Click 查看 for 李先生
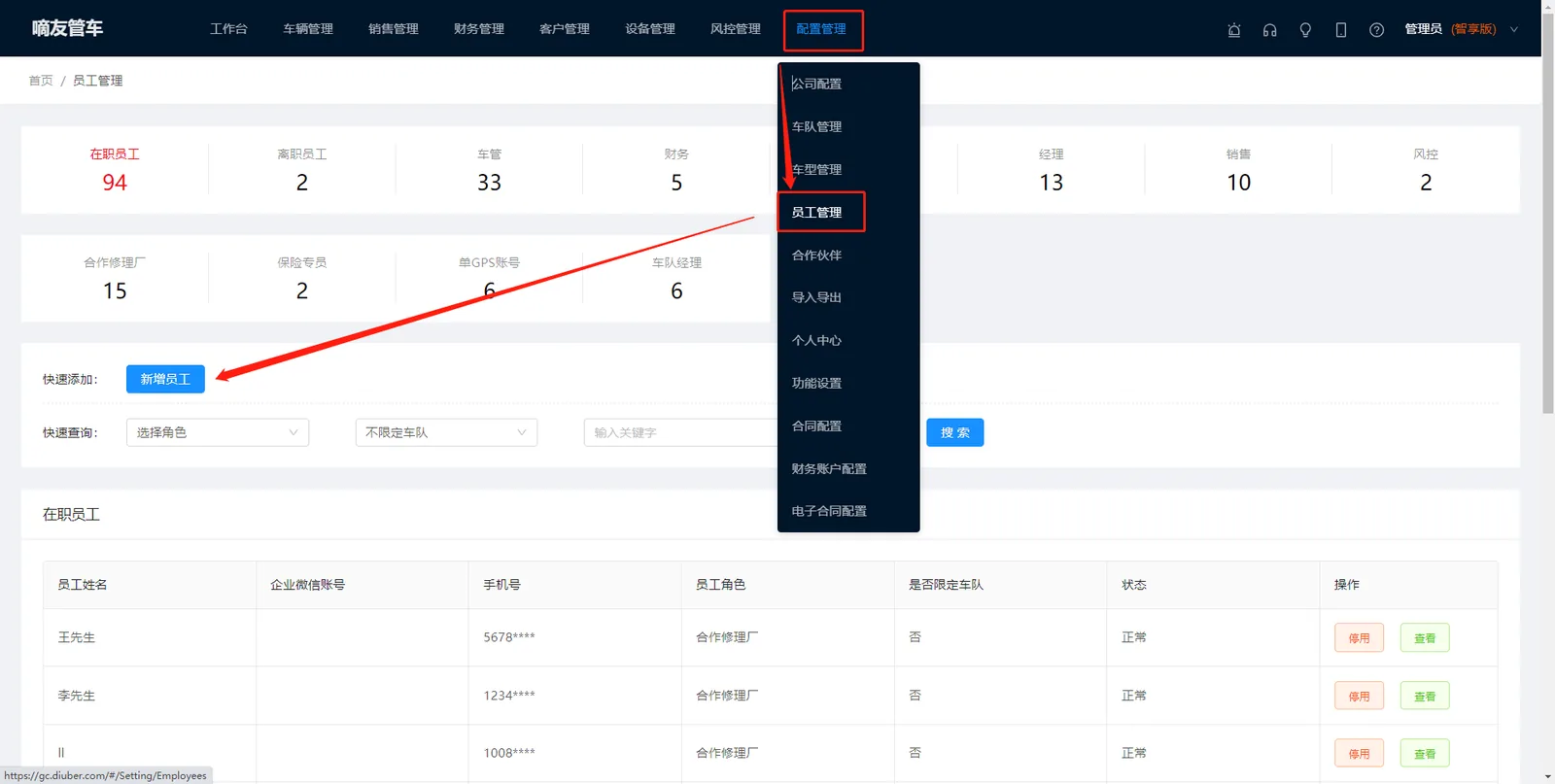Screen dimensions: 1555x784 coord(1425,696)
